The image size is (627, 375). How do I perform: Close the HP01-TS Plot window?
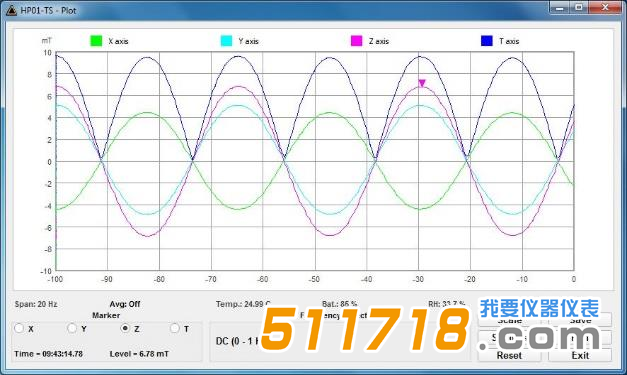605,8
